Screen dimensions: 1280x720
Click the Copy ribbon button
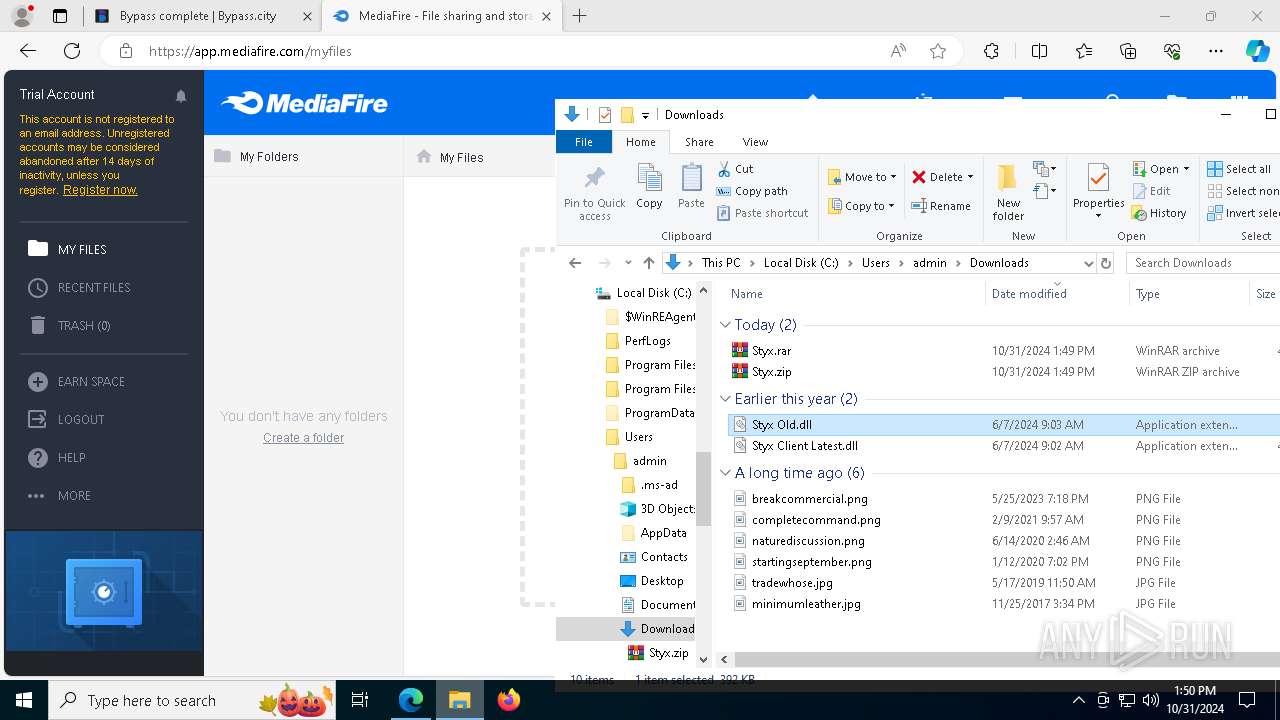(x=649, y=187)
